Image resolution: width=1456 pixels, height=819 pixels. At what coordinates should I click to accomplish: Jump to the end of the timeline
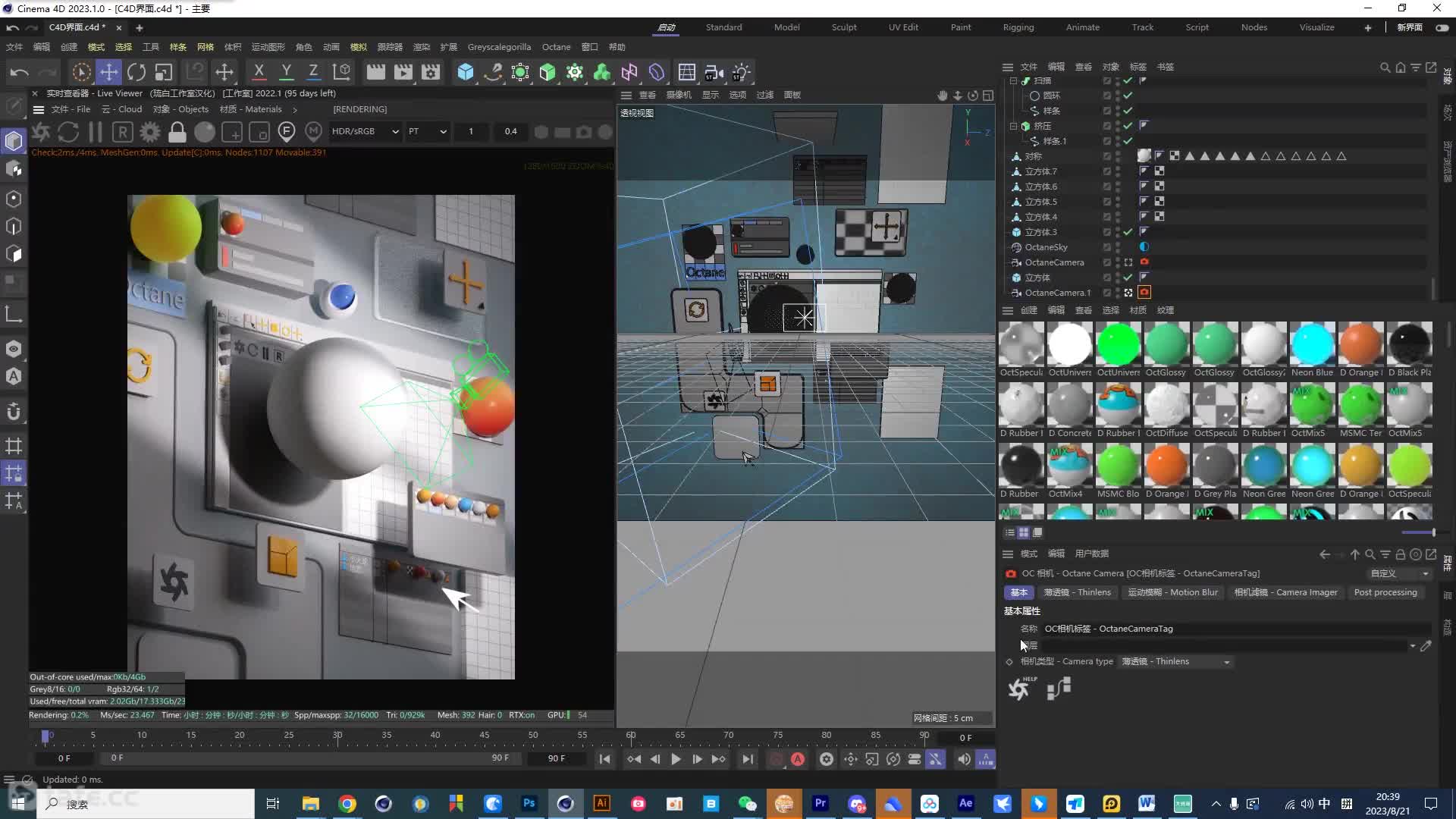[748, 759]
